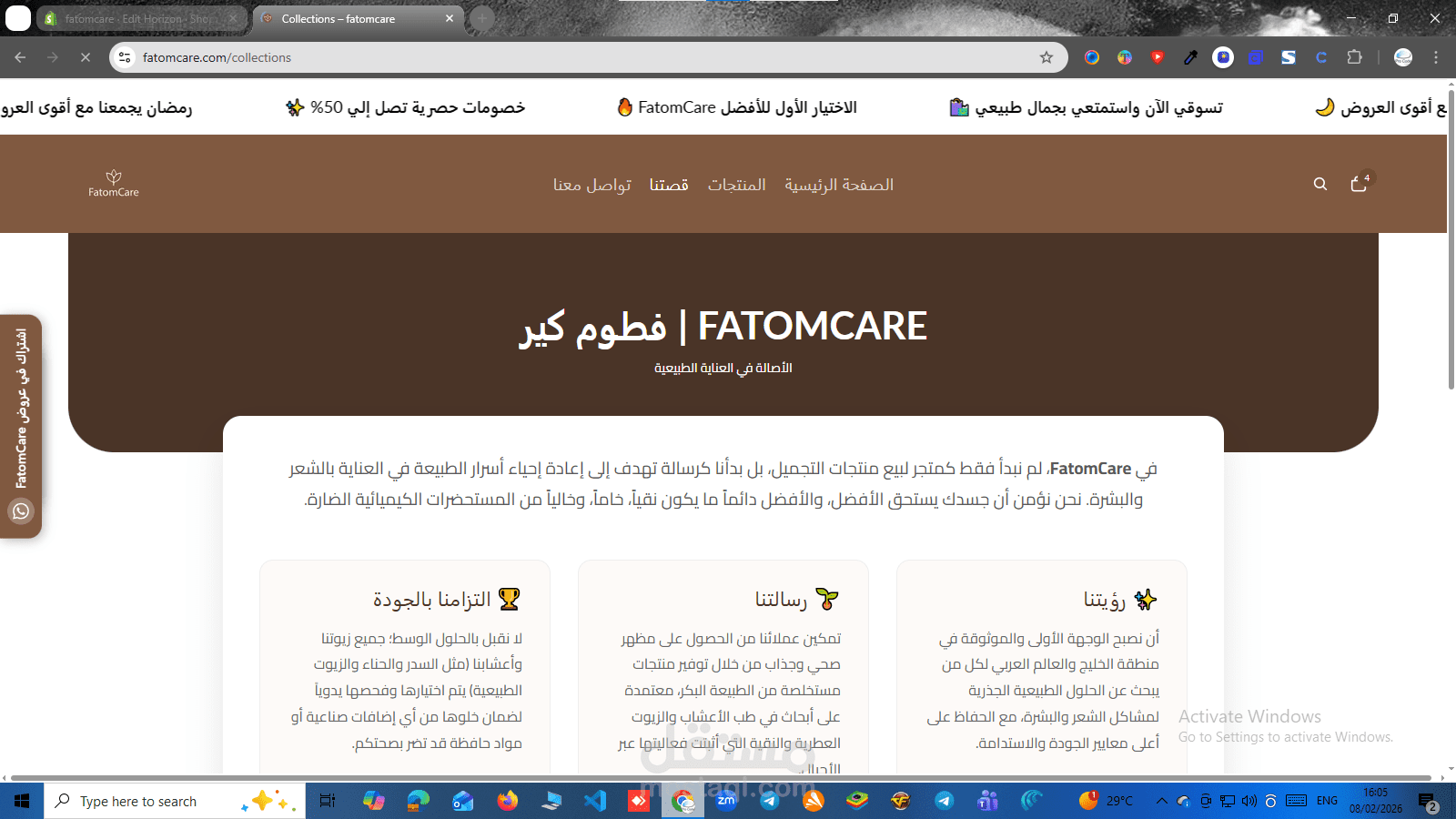Open the تواصل معنا nav link

tap(592, 185)
